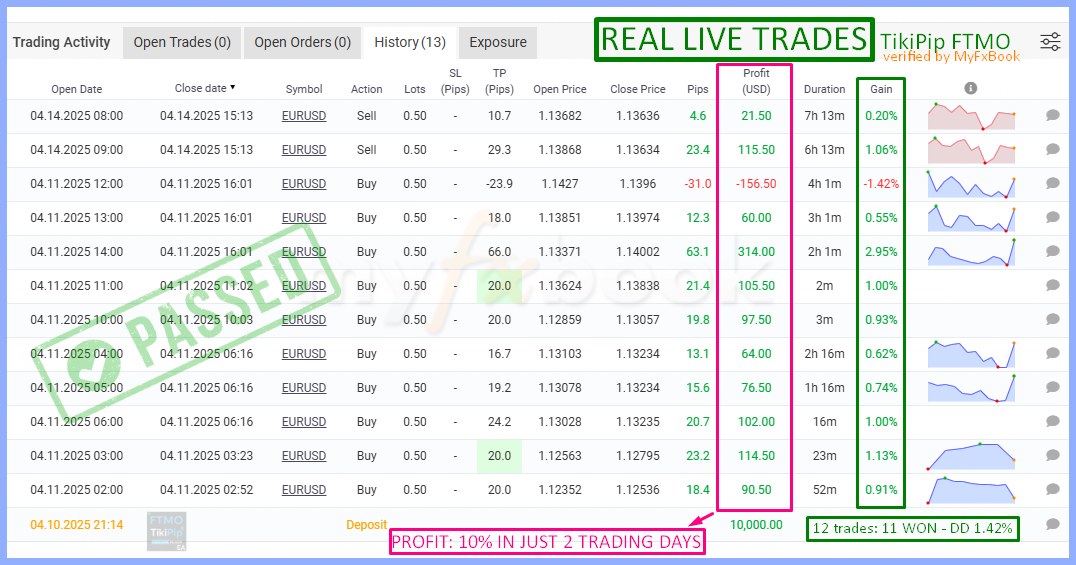Click the FTMO TikiPip thumbnail in the deposit row
This screenshot has width=1076, height=565.
[x=167, y=531]
